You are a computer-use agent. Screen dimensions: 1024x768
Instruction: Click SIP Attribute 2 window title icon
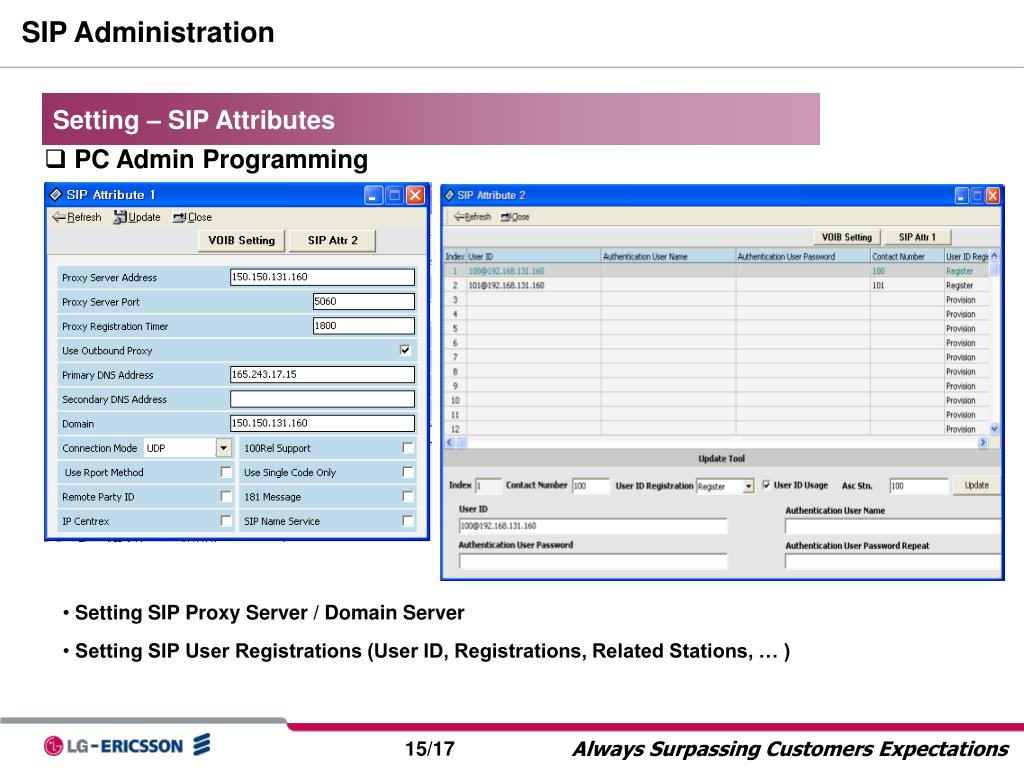click(x=449, y=195)
